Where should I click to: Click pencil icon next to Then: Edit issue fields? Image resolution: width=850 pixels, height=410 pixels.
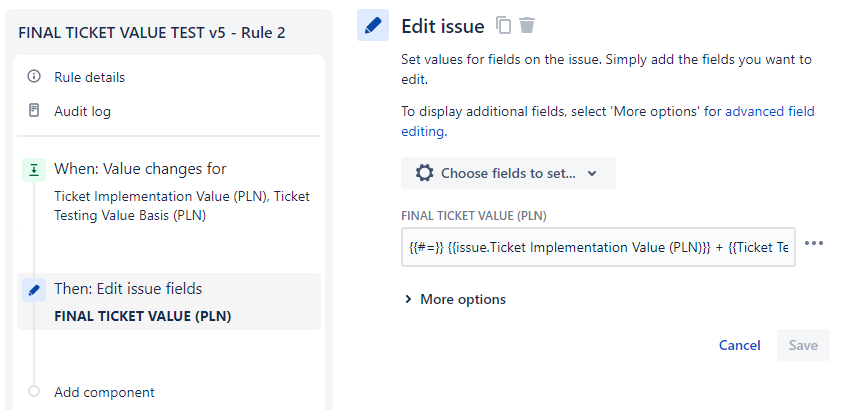pos(34,290)
